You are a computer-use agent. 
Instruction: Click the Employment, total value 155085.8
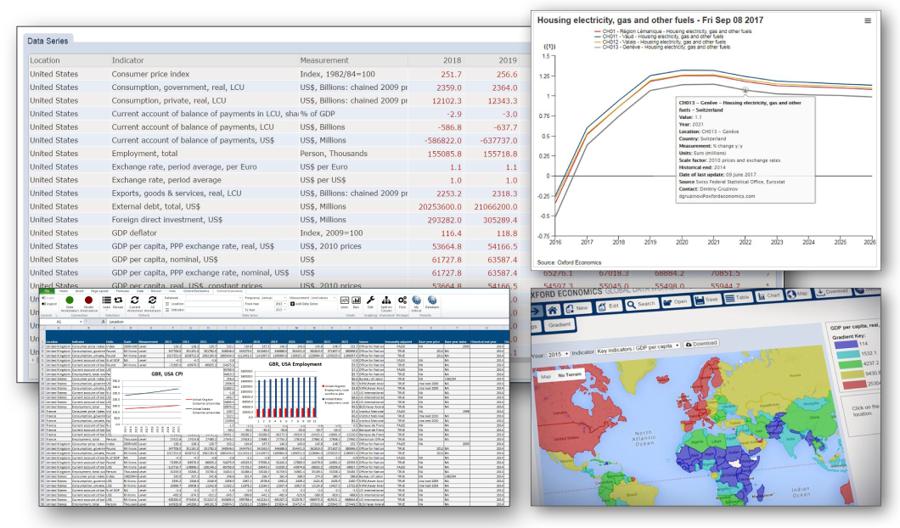444,154
